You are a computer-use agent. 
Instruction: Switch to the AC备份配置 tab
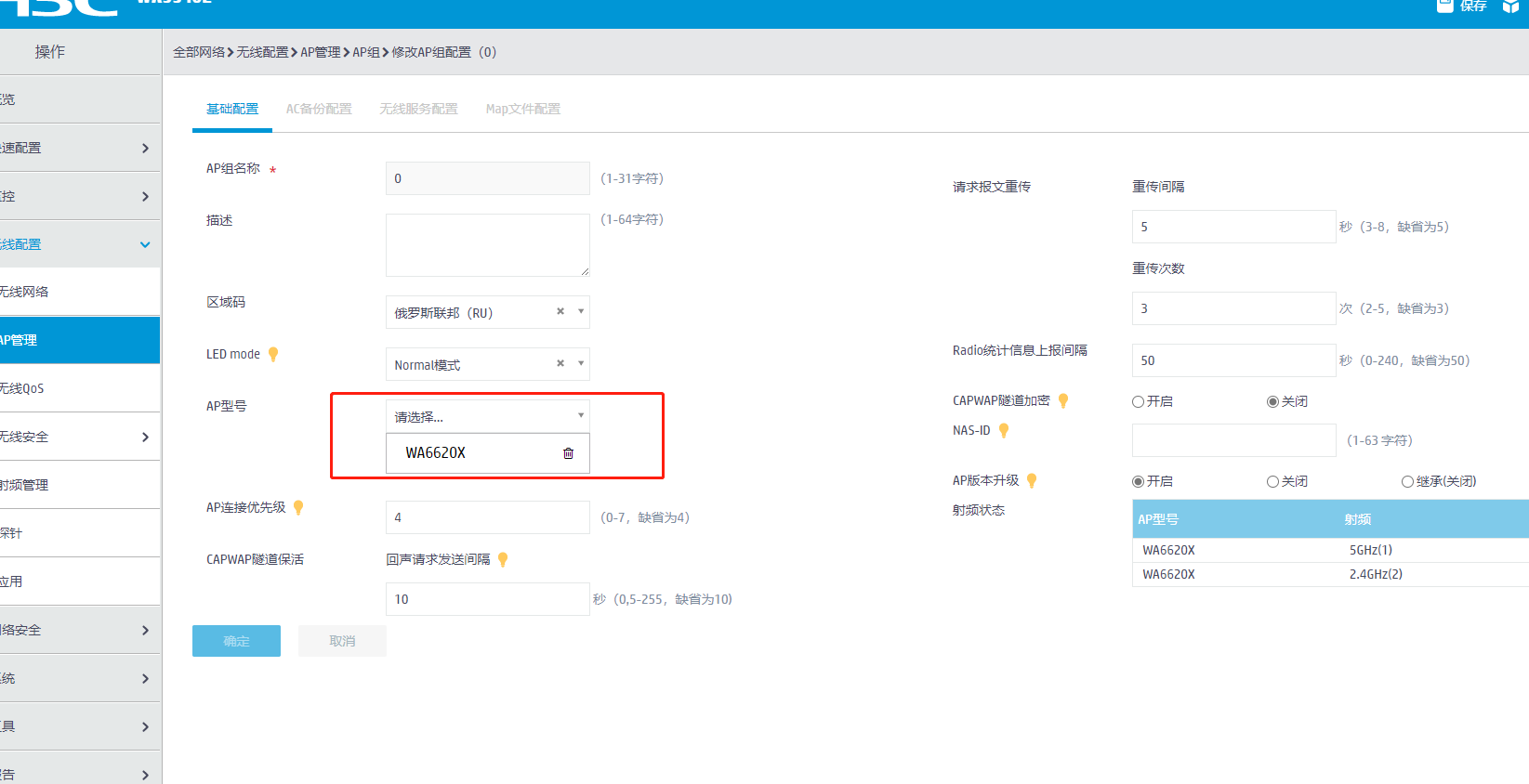pyautogui.click(x=319, y=109)
